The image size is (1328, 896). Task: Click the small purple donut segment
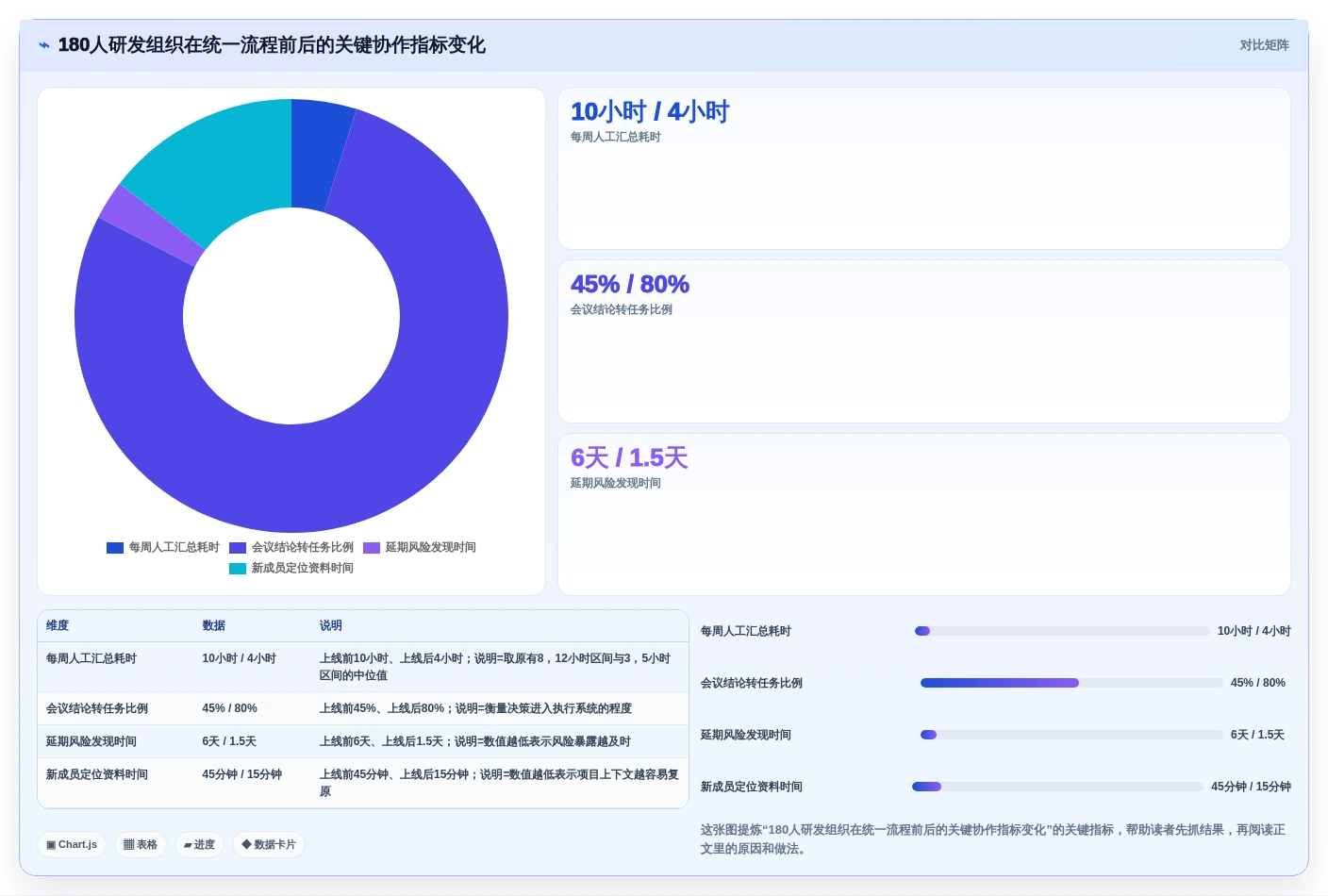pos(153,224)
